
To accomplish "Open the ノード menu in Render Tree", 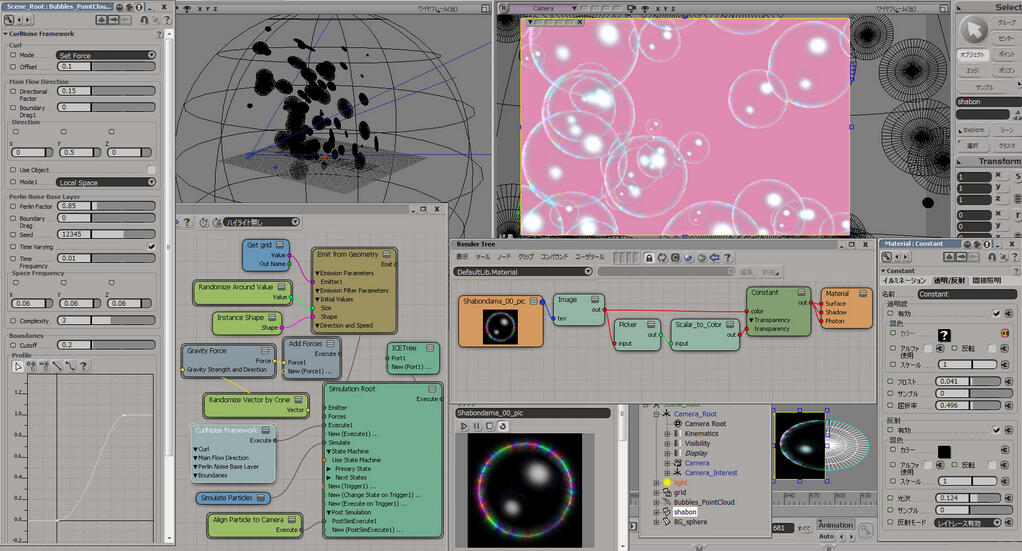I will point(504,257).
